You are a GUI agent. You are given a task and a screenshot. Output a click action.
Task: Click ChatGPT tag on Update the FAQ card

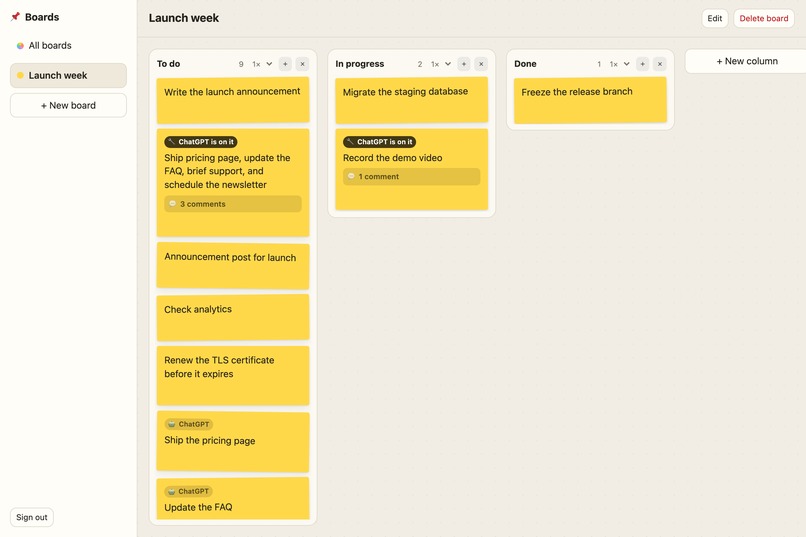point(189,491)
